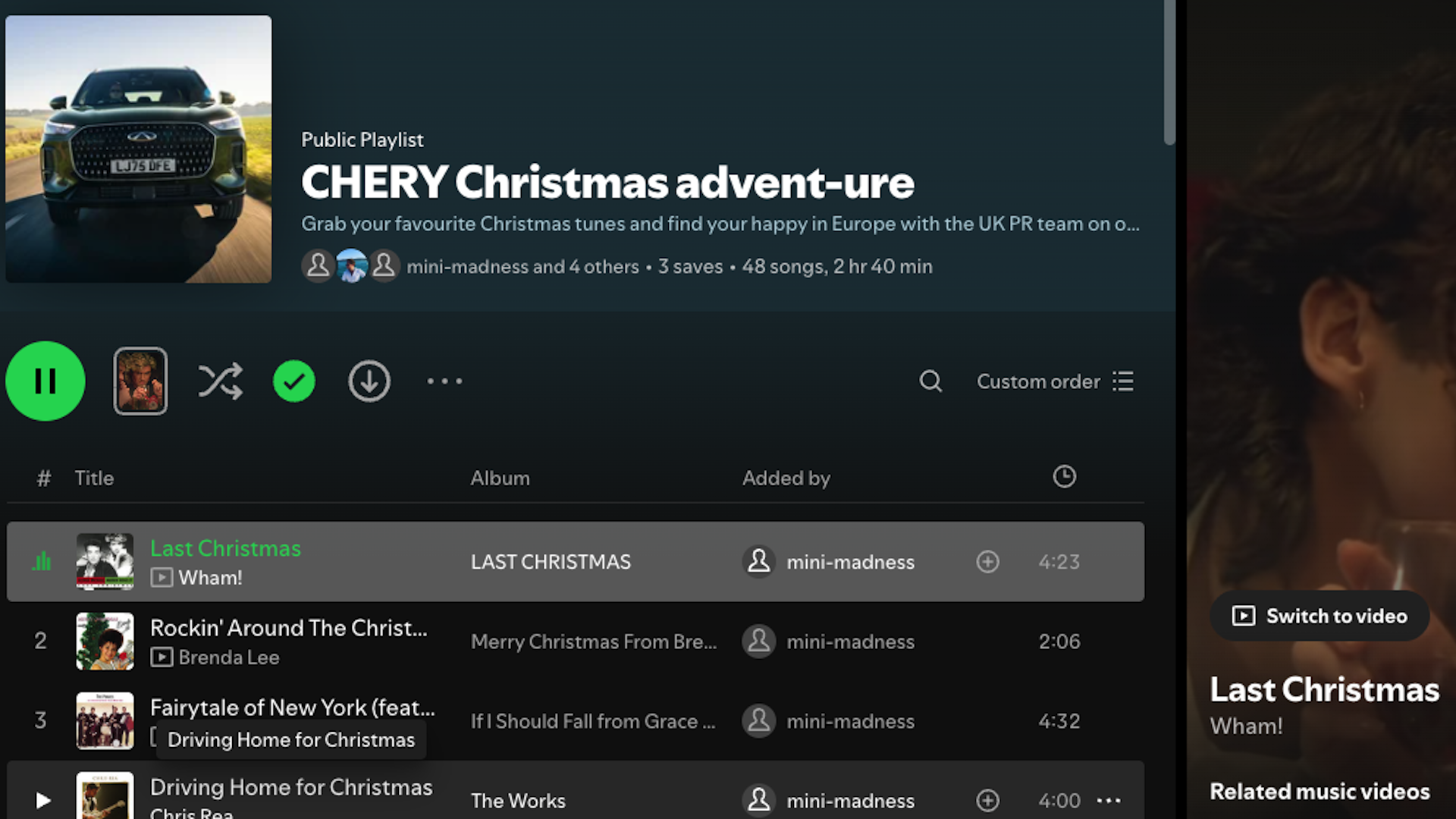The width and height of the screenshot is (1456, 819).
Task: Sort tracks by the Title column header
Action: (x=94, y=478)
